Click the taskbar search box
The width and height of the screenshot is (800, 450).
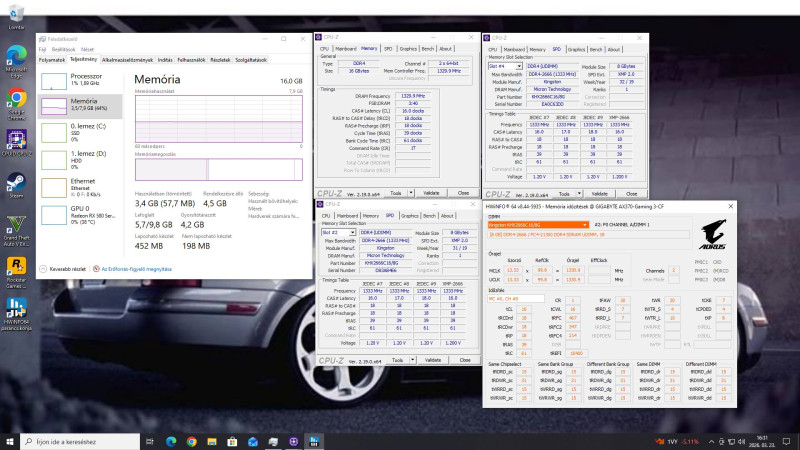(x=80, y=441)
